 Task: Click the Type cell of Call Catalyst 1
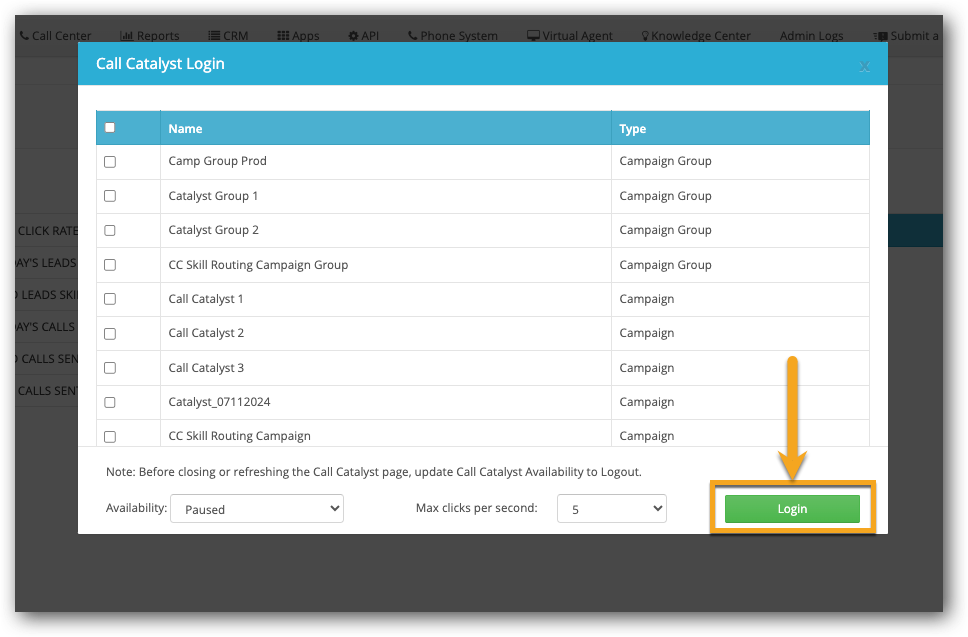[740, 299]
